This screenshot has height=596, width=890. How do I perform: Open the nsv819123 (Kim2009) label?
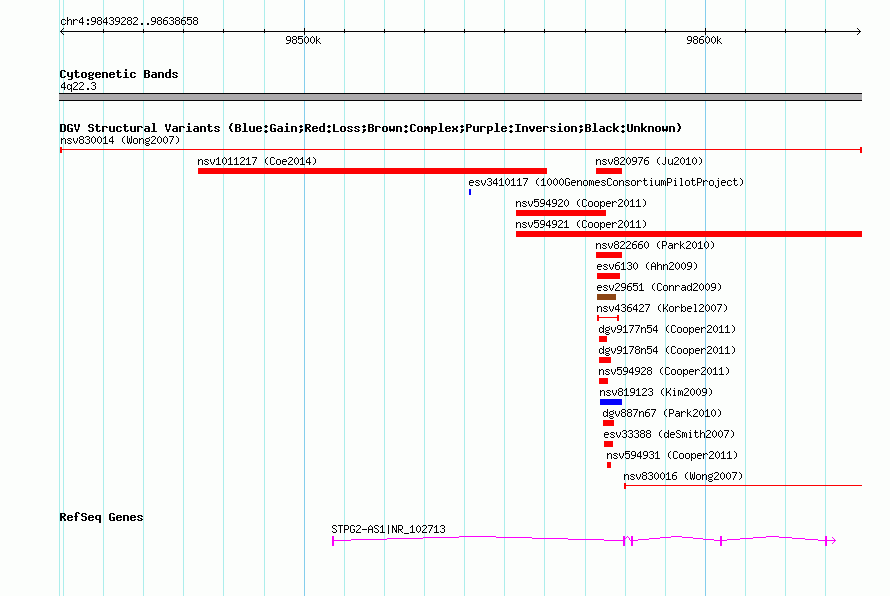coord(656,392)
